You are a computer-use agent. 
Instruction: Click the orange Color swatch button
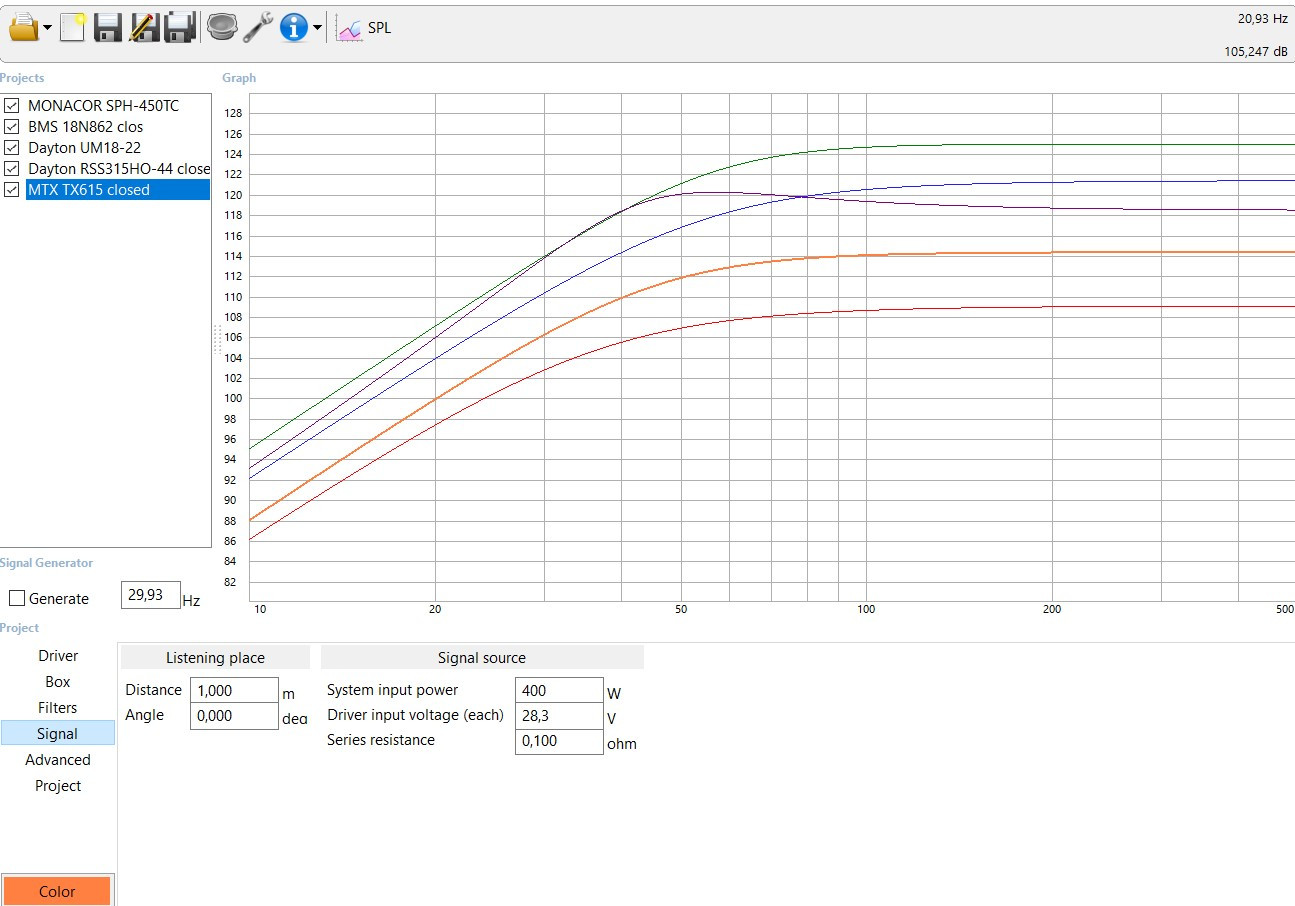tap(57, 891)
